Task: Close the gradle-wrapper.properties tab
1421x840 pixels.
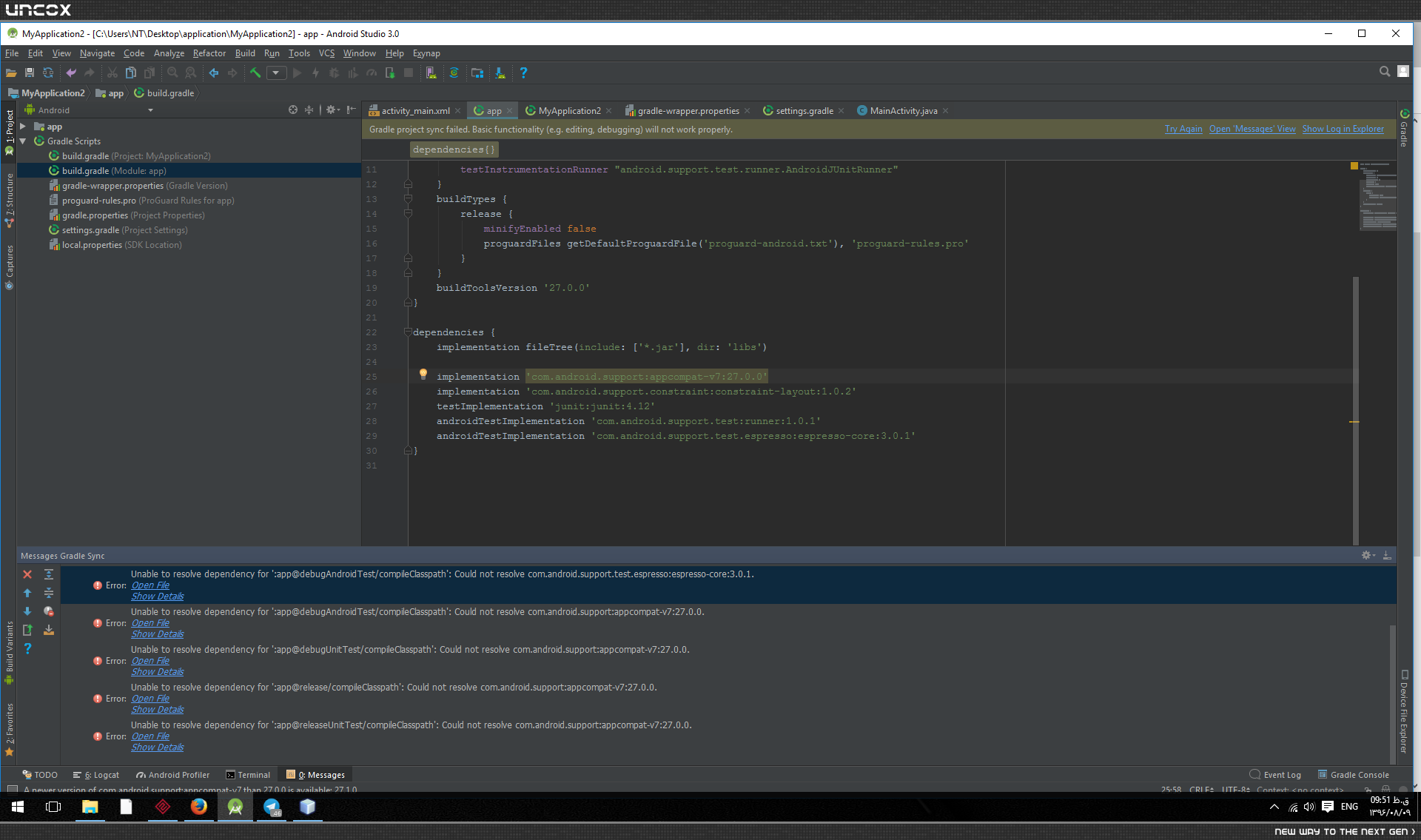Action: coord(748,111)
